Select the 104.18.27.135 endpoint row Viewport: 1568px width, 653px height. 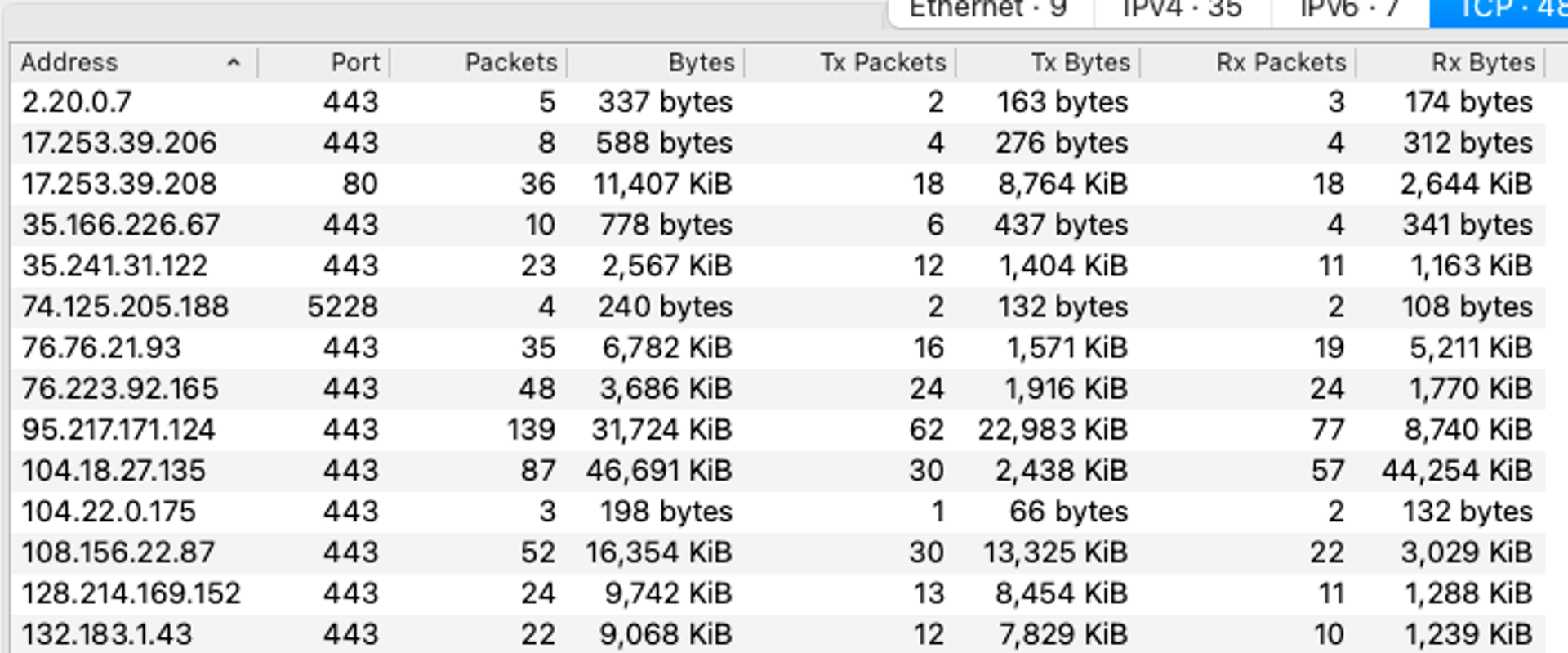tap(114, 471)
